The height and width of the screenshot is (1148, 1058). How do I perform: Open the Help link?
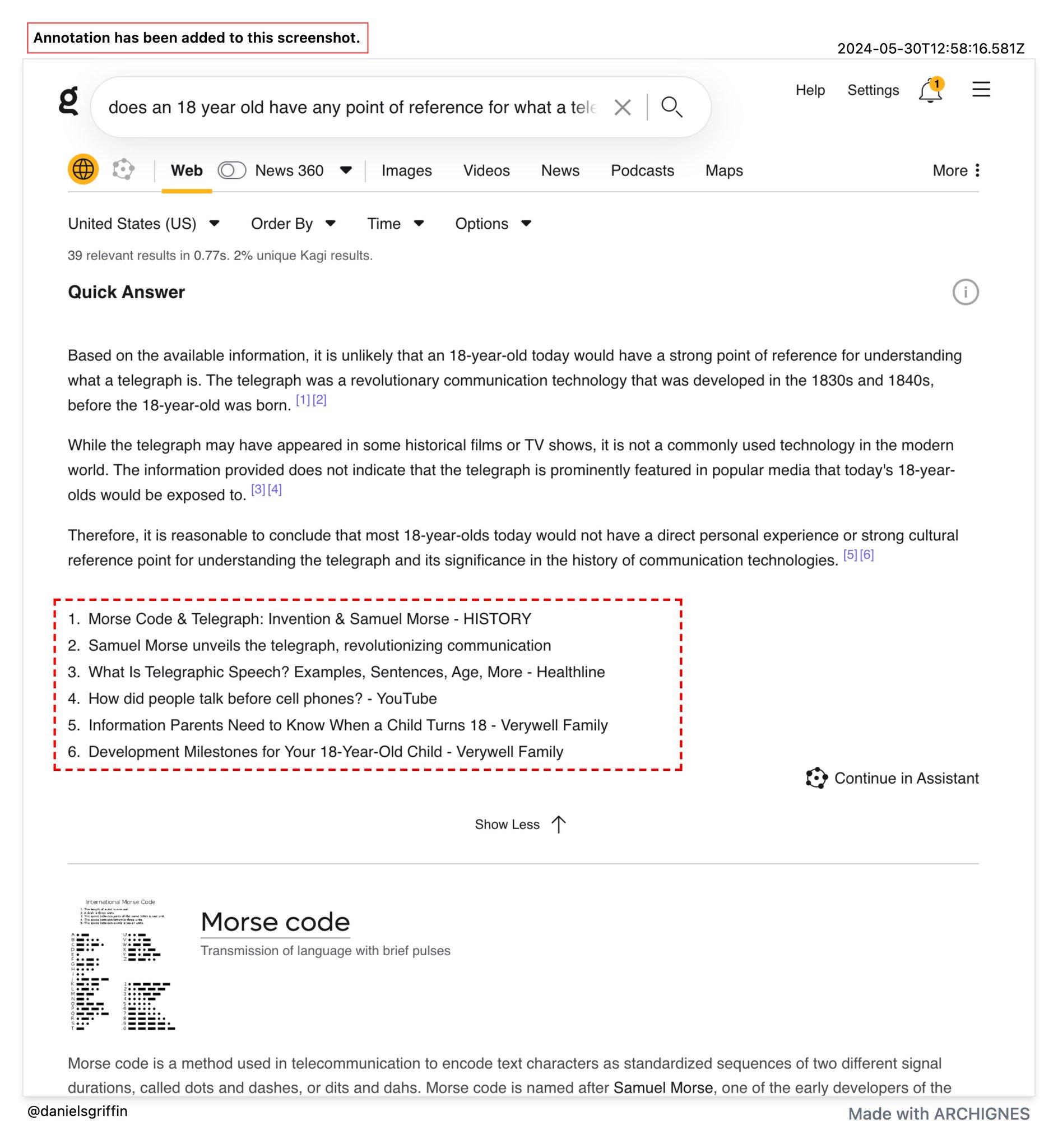[x=810, y=90]
